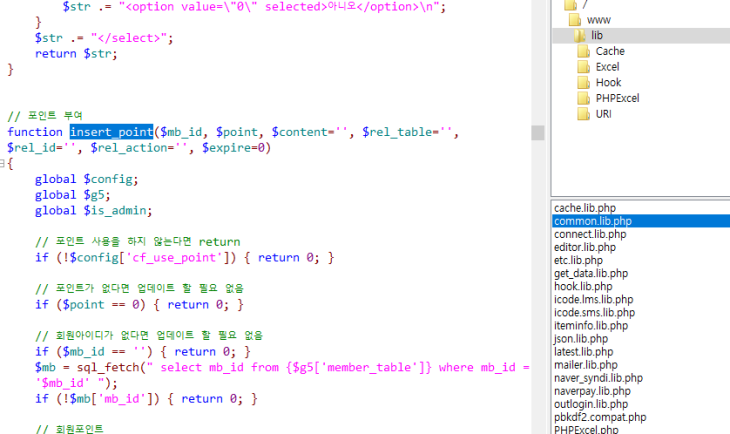This screenshot has width=730, height=434.
Task: Select the www folder label in tree
Action: (600, 19)
